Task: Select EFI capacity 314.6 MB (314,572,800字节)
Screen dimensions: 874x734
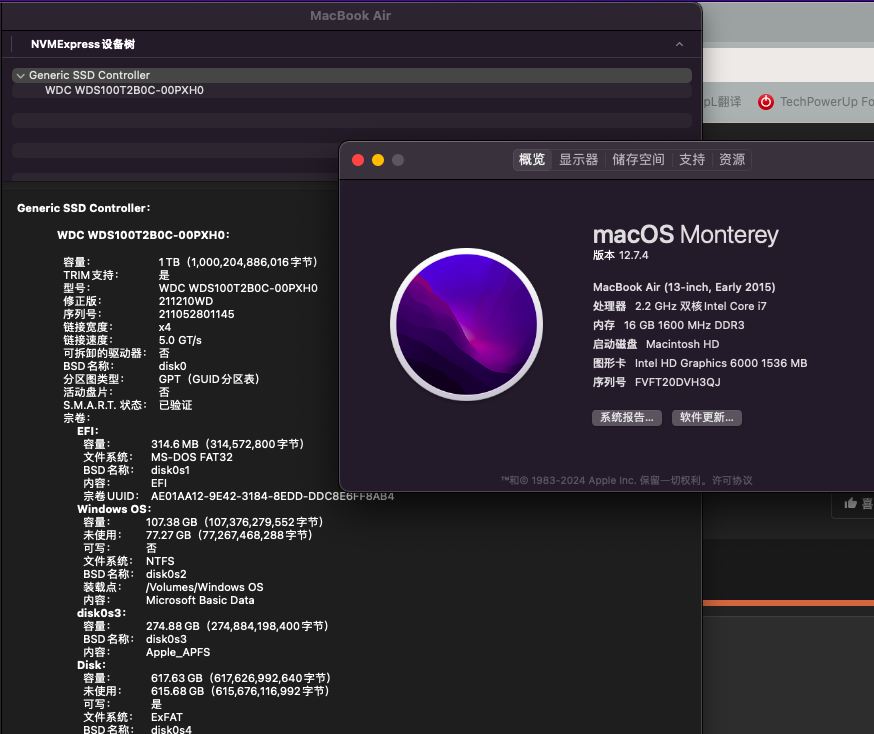Action: click(x=227, y=444)
